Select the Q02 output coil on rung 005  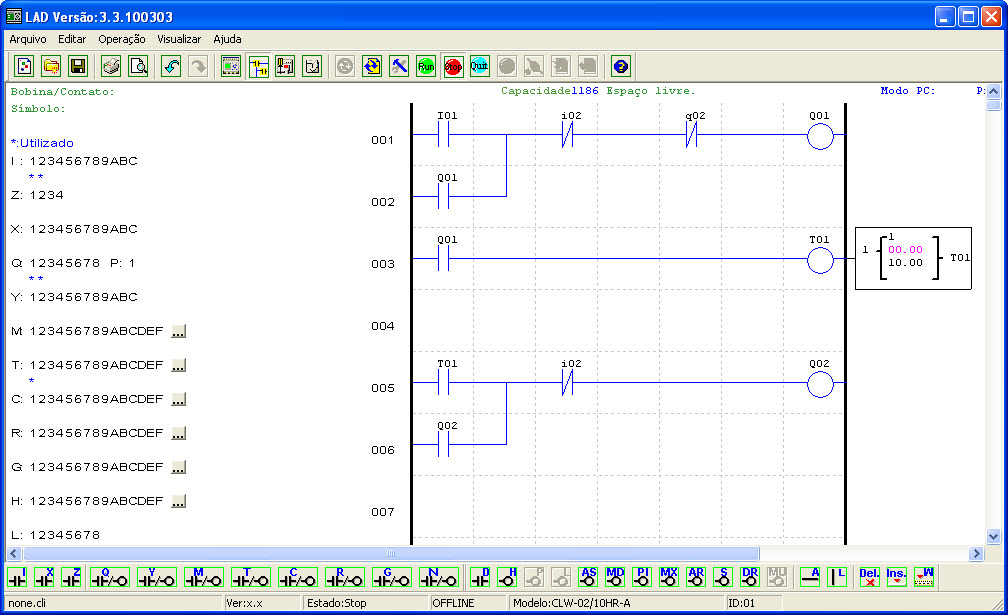(x=820, y=384)
